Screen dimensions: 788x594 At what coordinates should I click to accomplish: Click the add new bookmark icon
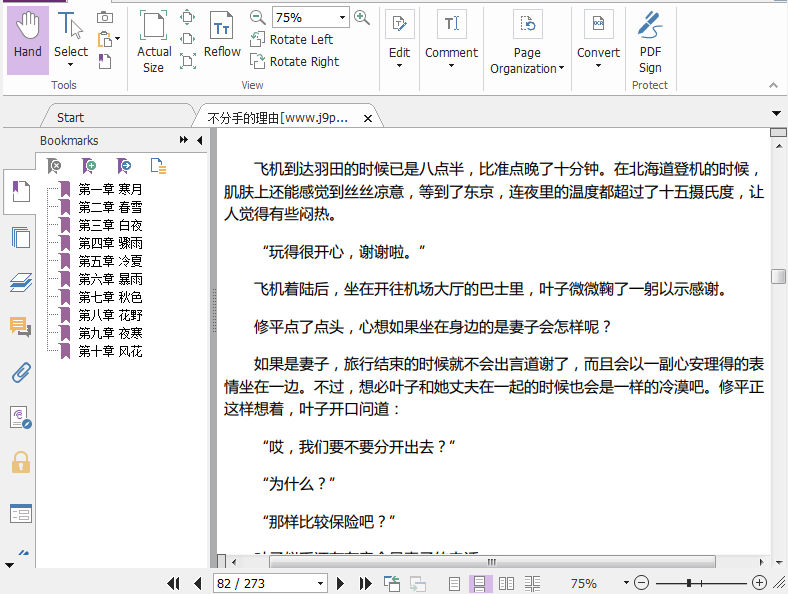pyautogui.click(x=89, y=165)
